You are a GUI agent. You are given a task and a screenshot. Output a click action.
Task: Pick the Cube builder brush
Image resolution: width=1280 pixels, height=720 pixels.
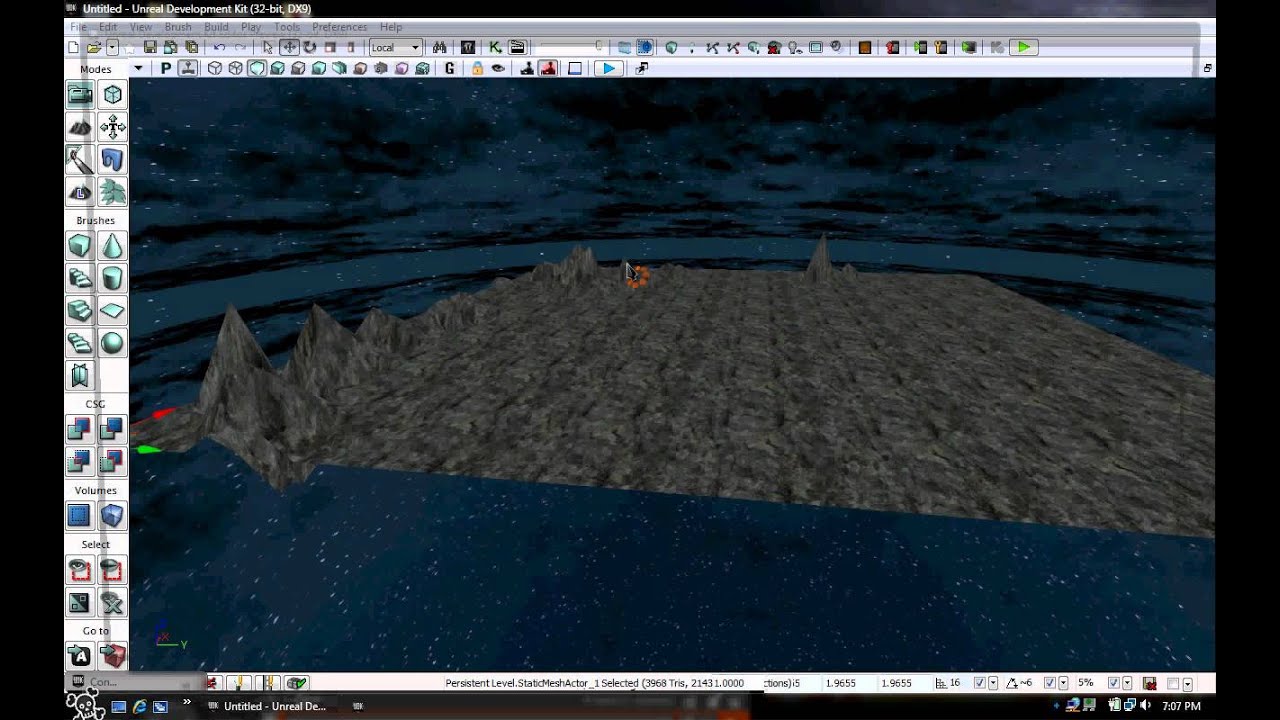(80, 246)
